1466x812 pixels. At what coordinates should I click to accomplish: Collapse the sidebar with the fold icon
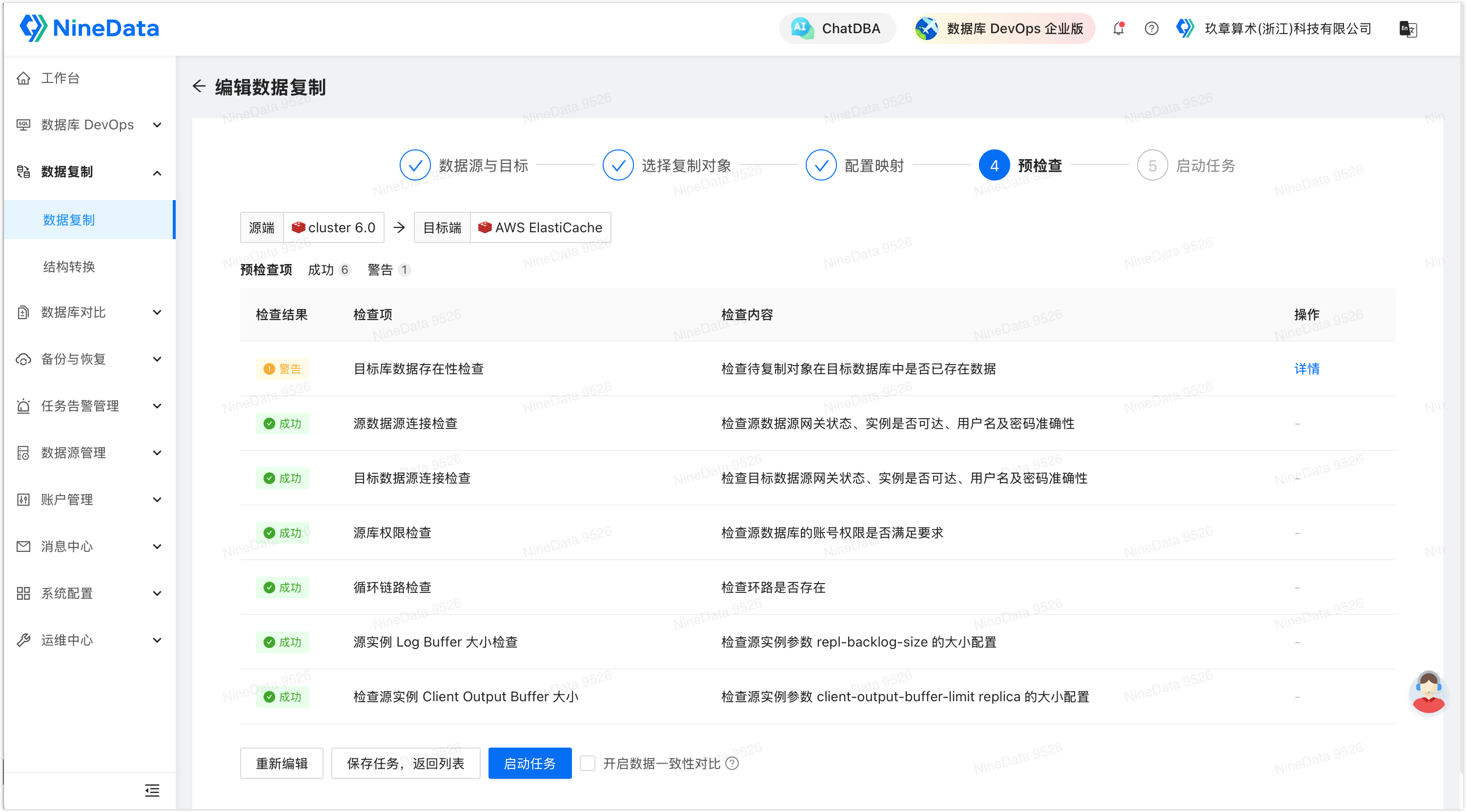click(152, 790)
